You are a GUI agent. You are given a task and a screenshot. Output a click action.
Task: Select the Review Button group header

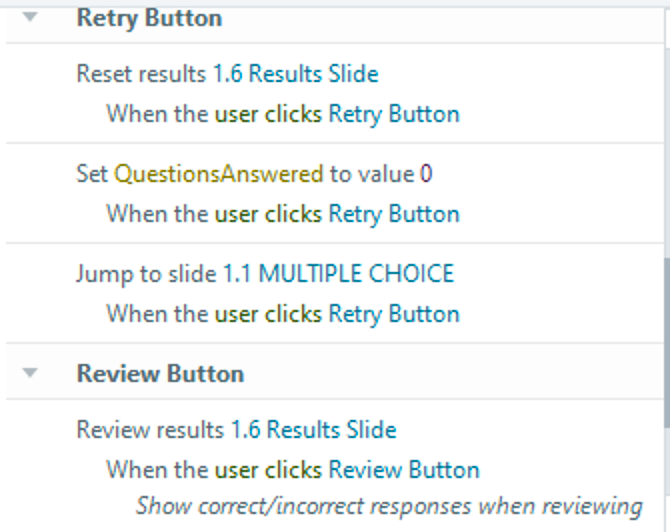(160, 373)
